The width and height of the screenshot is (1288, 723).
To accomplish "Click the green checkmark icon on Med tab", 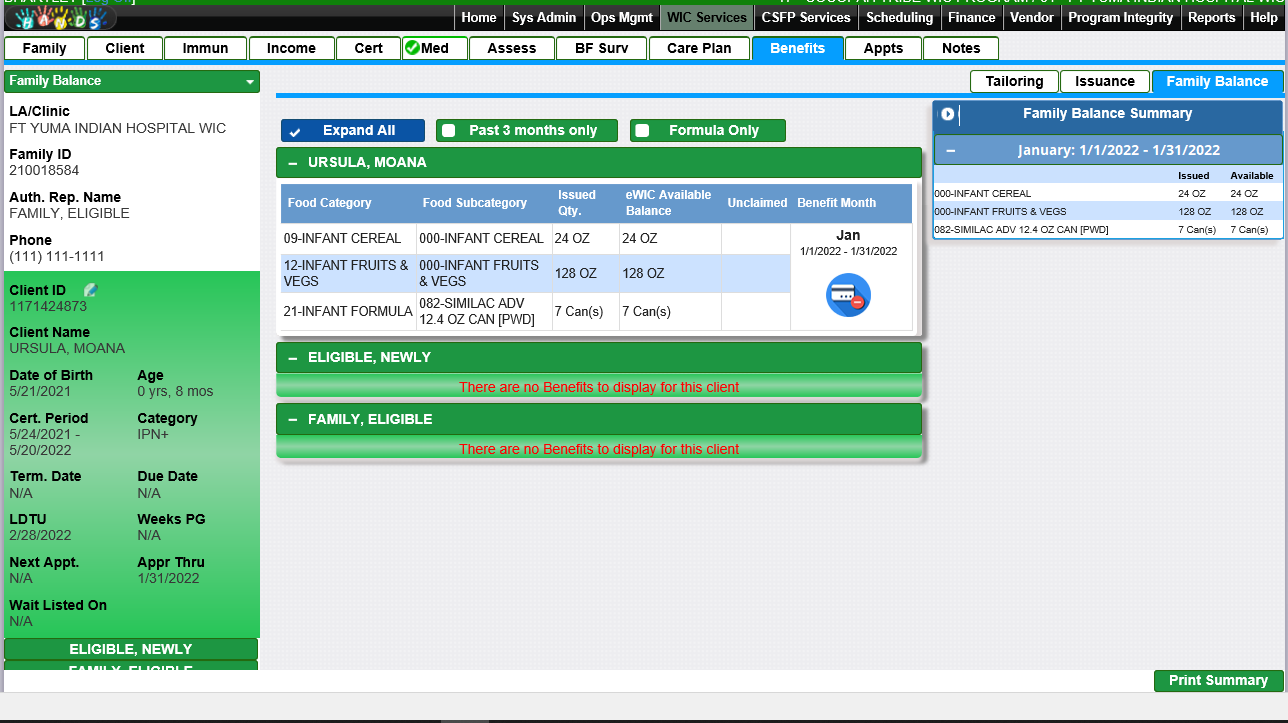I will click(x=411, y=48).
